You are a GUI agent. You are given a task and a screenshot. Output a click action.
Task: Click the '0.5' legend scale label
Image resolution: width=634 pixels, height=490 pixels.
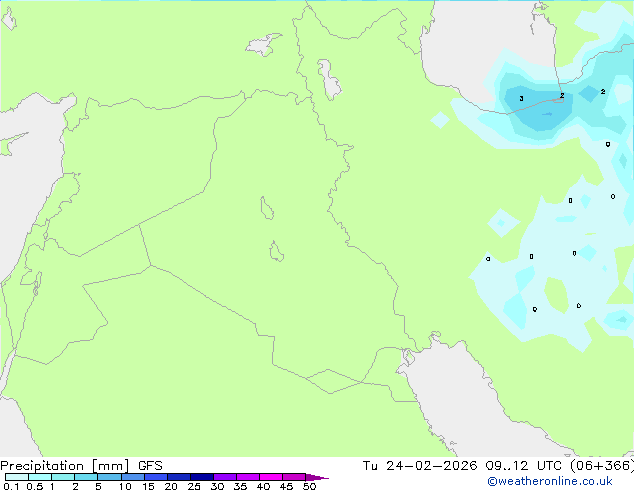35,486
